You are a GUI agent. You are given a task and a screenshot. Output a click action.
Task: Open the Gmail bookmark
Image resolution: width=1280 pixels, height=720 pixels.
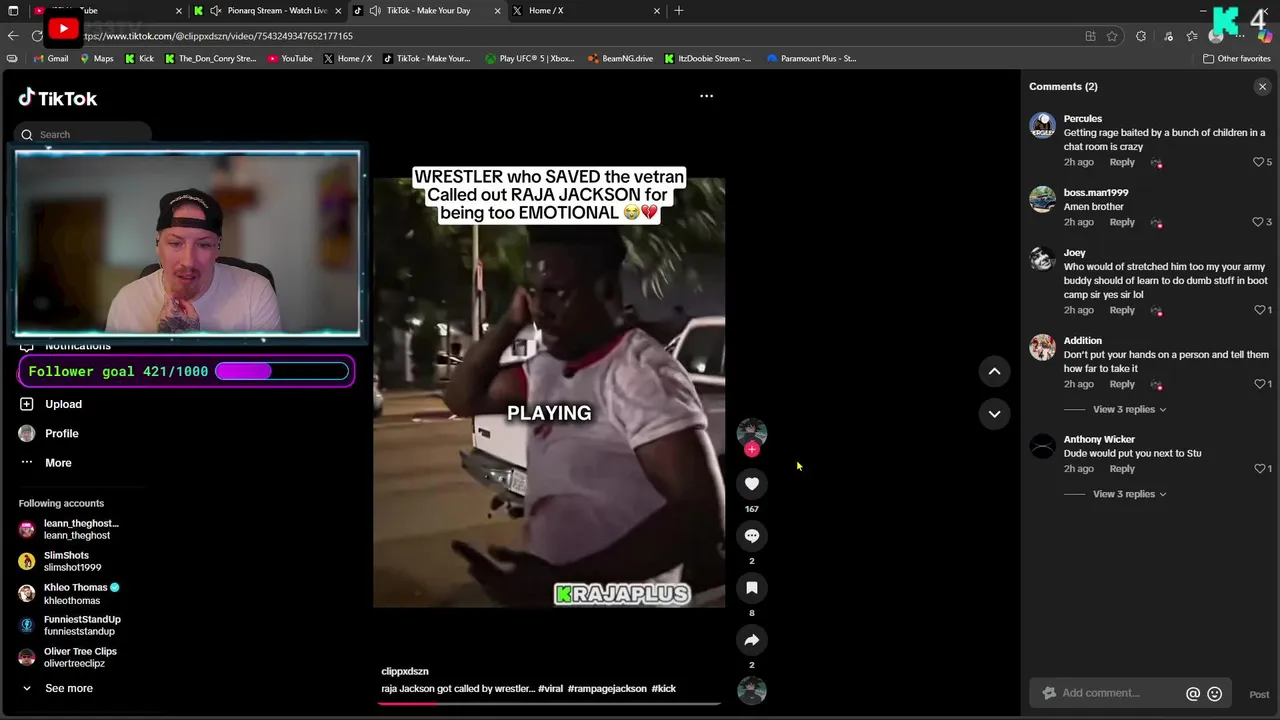tap(50, 59)
